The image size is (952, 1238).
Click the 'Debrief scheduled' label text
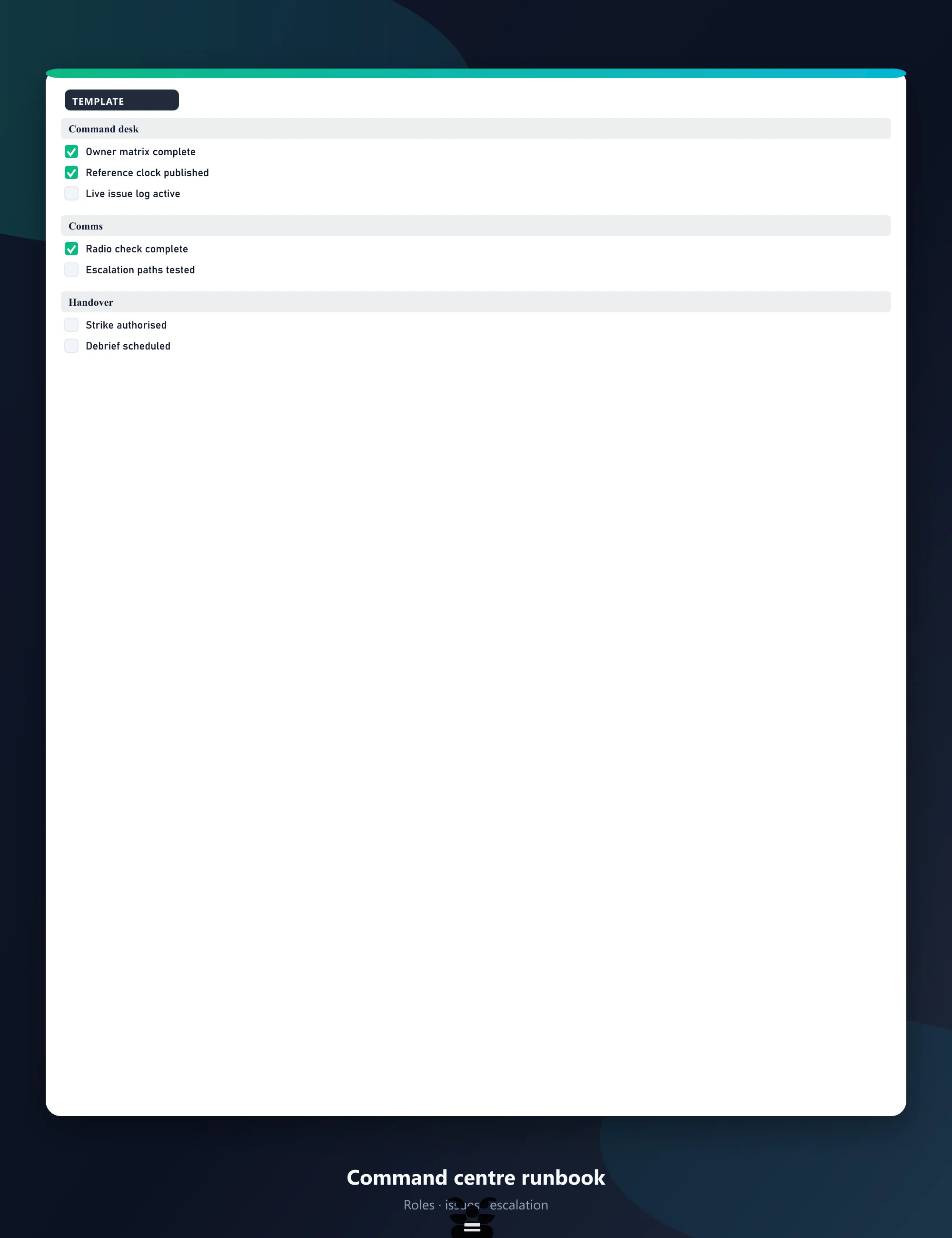pyautogui.click(x=128, y=346)
